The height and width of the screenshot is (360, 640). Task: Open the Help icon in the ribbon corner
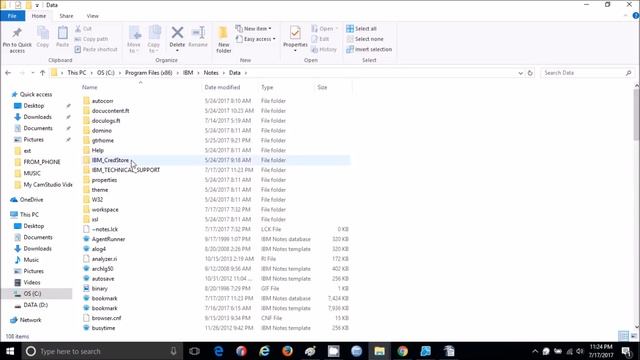[636, 16]
